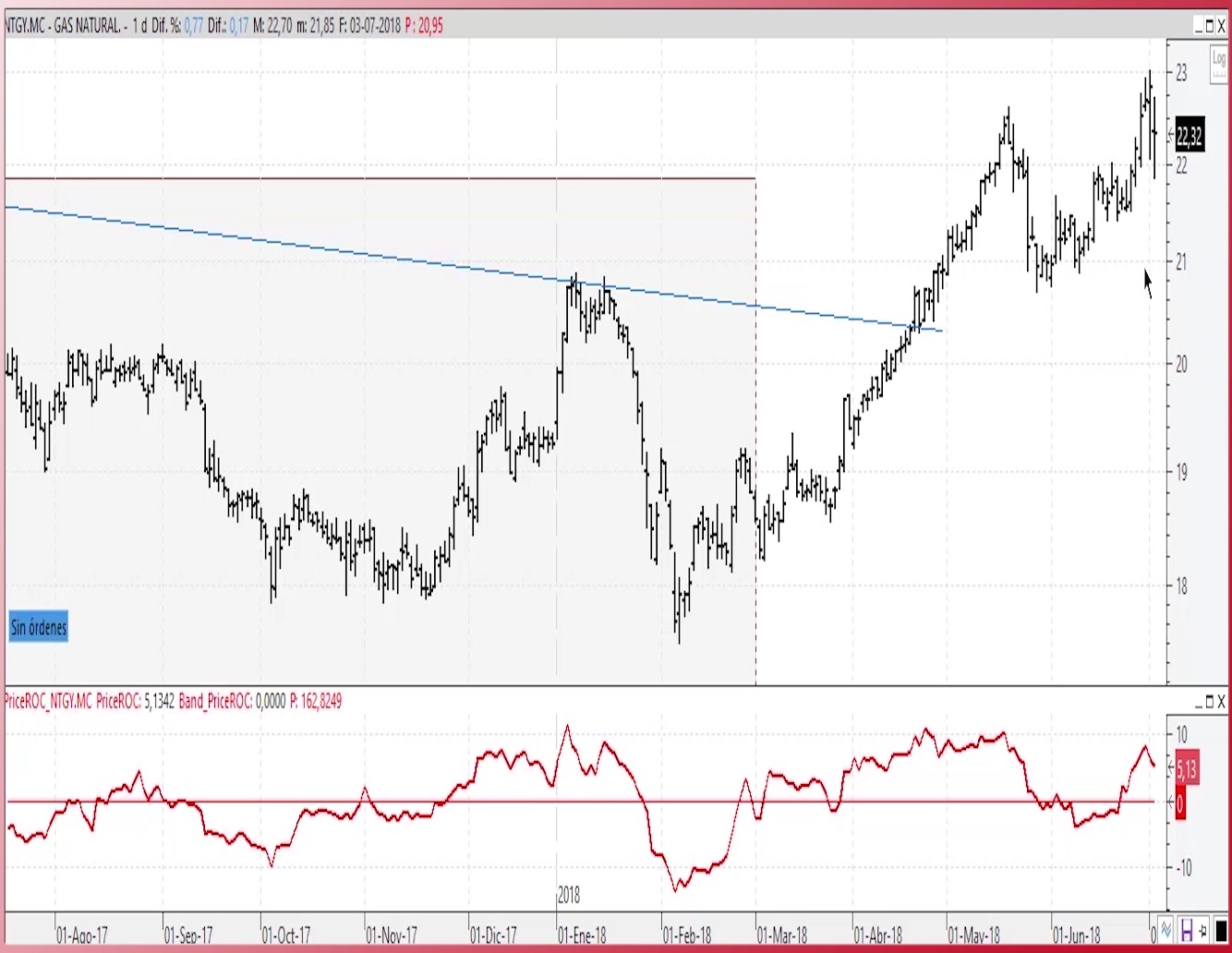Viewport: 1232px width, 953px height.
Task: Select the red zero band tag
Action: (1179, 803)
